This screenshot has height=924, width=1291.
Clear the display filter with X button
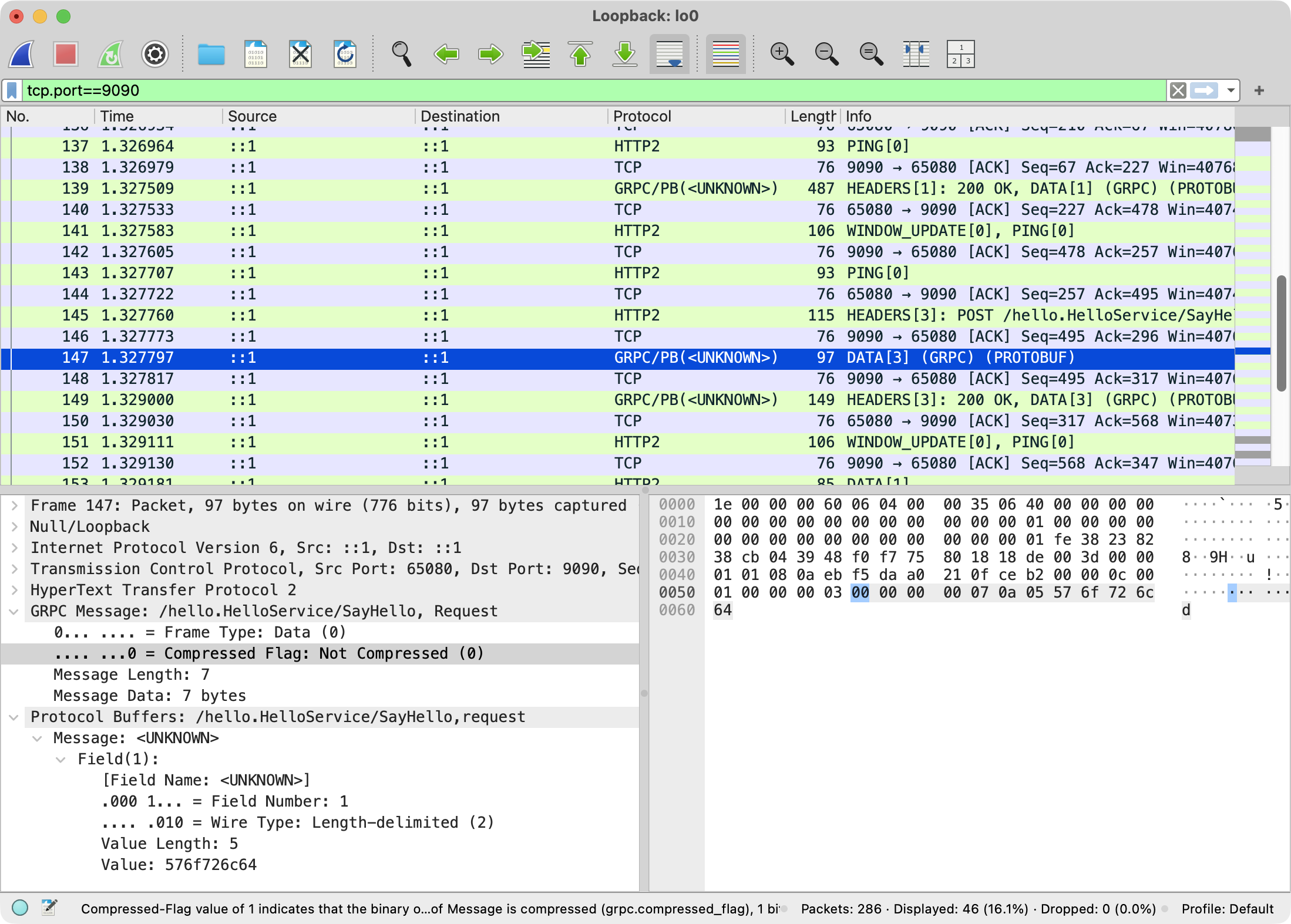pyautogui.click(x=1178, y=90)
